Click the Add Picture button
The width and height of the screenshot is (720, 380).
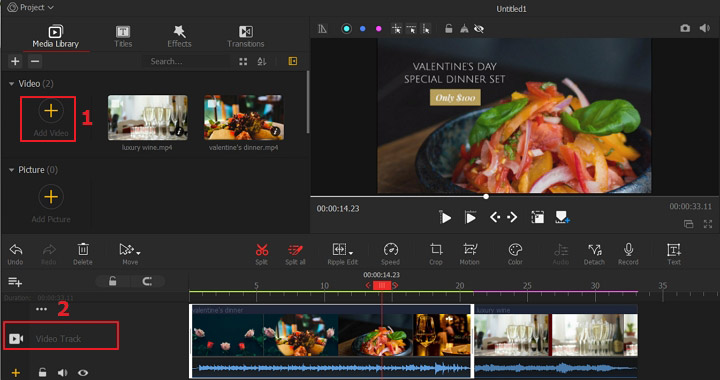[51, 204]
